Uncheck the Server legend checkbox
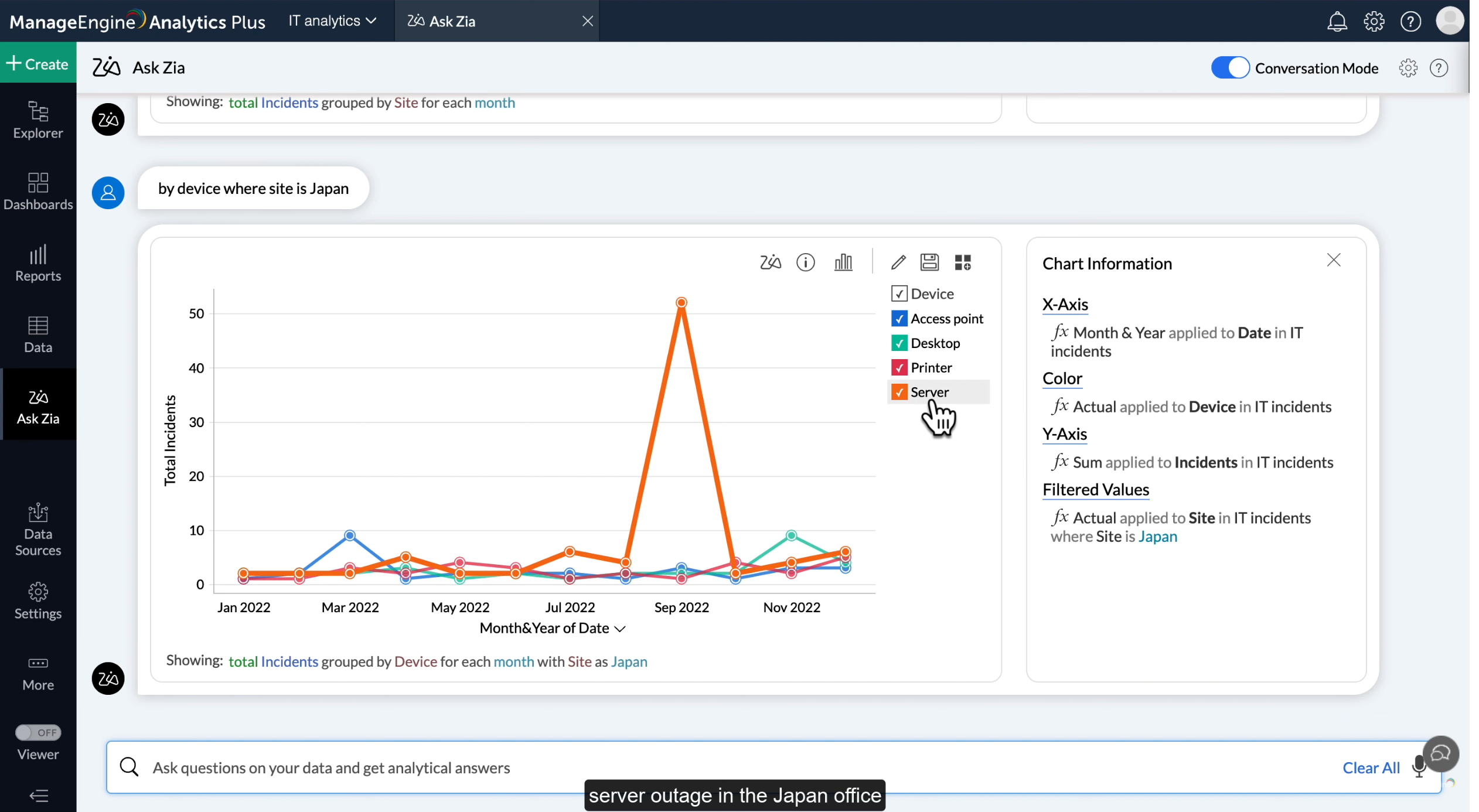 click(899, 392)
